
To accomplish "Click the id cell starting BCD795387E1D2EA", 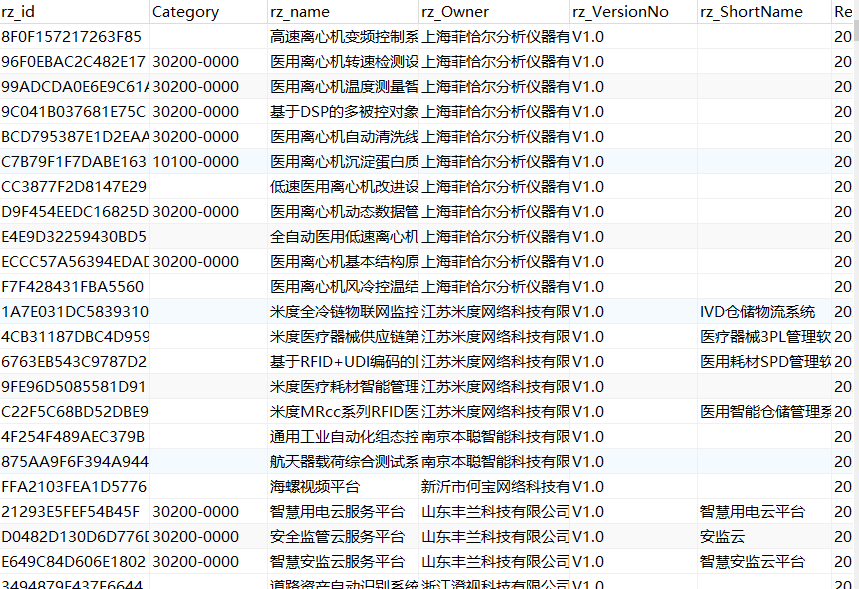I will (74, 136).
